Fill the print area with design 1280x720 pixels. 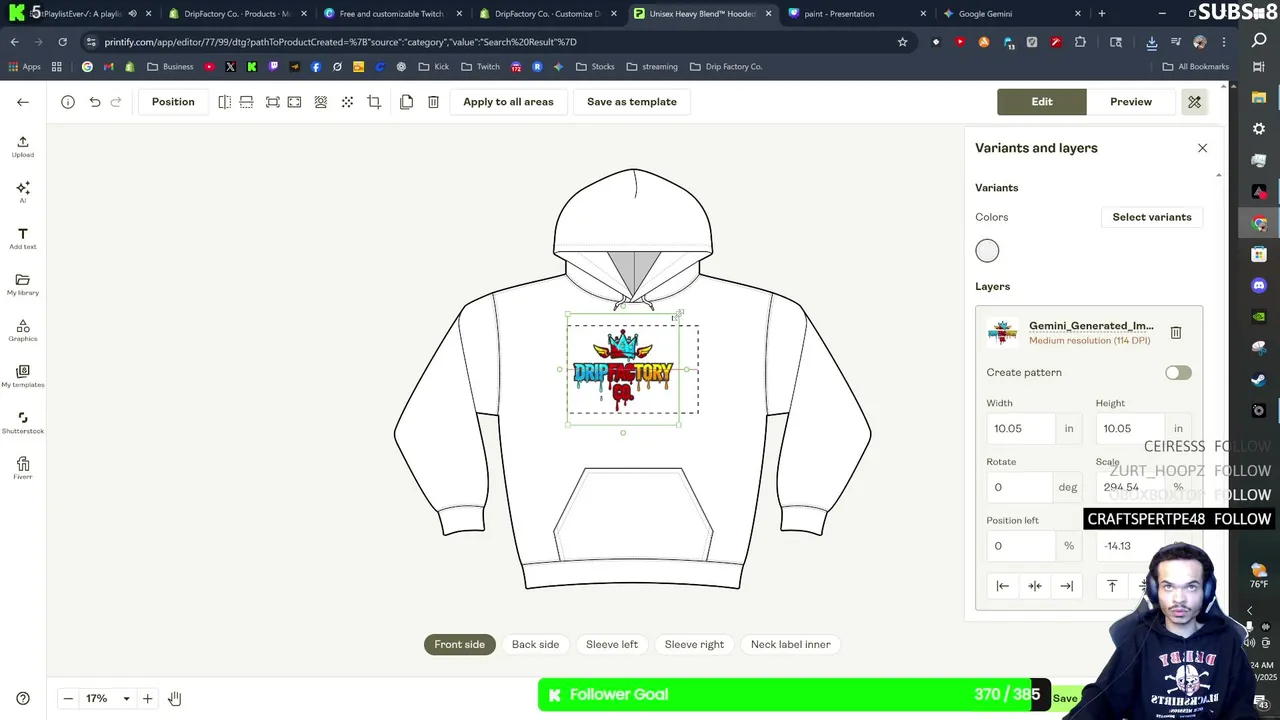294,102
